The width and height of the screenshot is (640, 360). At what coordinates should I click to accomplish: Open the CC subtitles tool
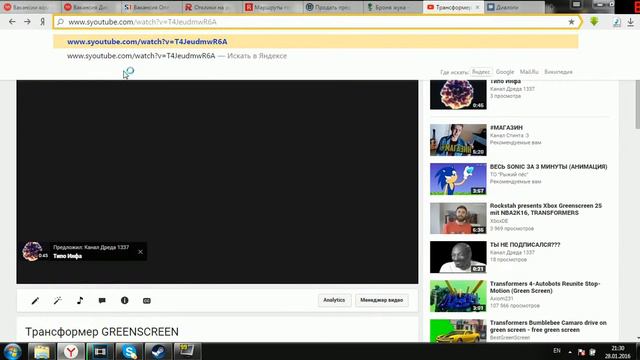pos(147,301)
